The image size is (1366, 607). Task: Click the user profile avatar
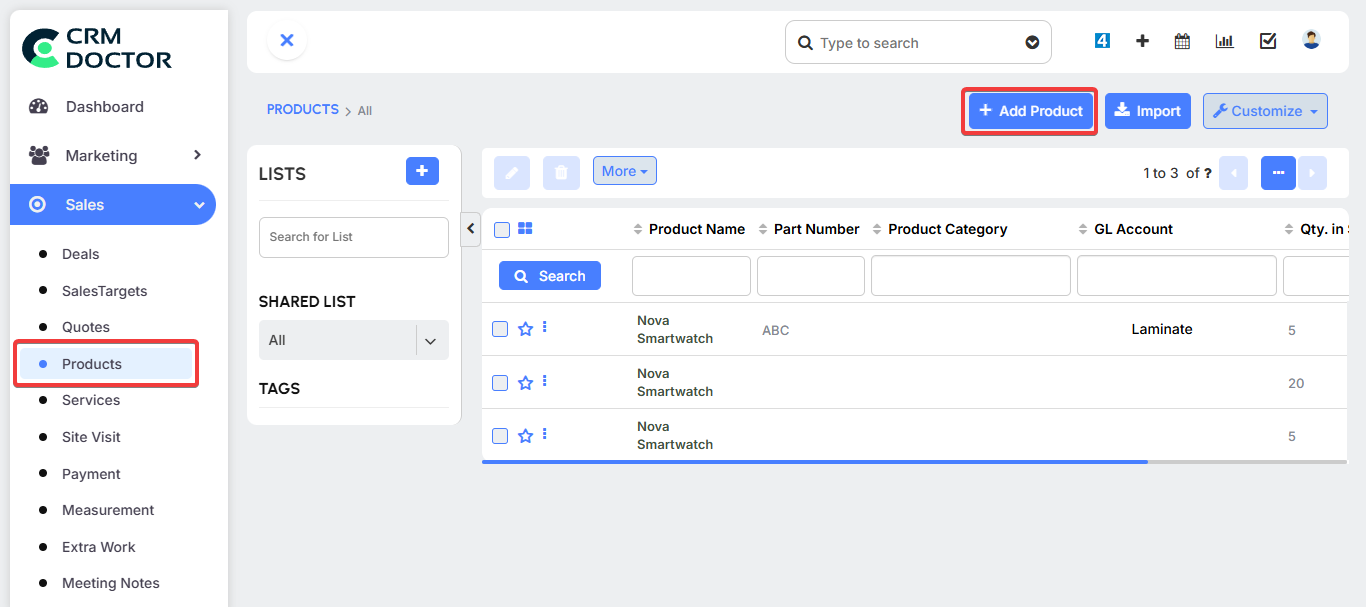pyautogui.click(x=1311, y=40)
